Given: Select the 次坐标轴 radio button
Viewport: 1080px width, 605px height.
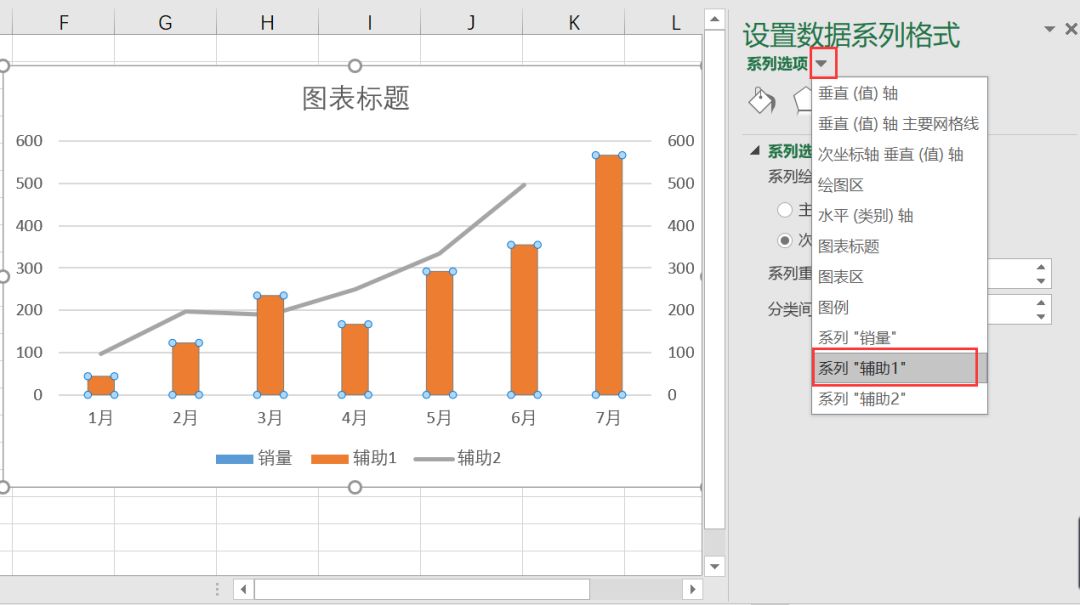Looking at the screenshot, I should pyautogui.click(x=786, y=240).
